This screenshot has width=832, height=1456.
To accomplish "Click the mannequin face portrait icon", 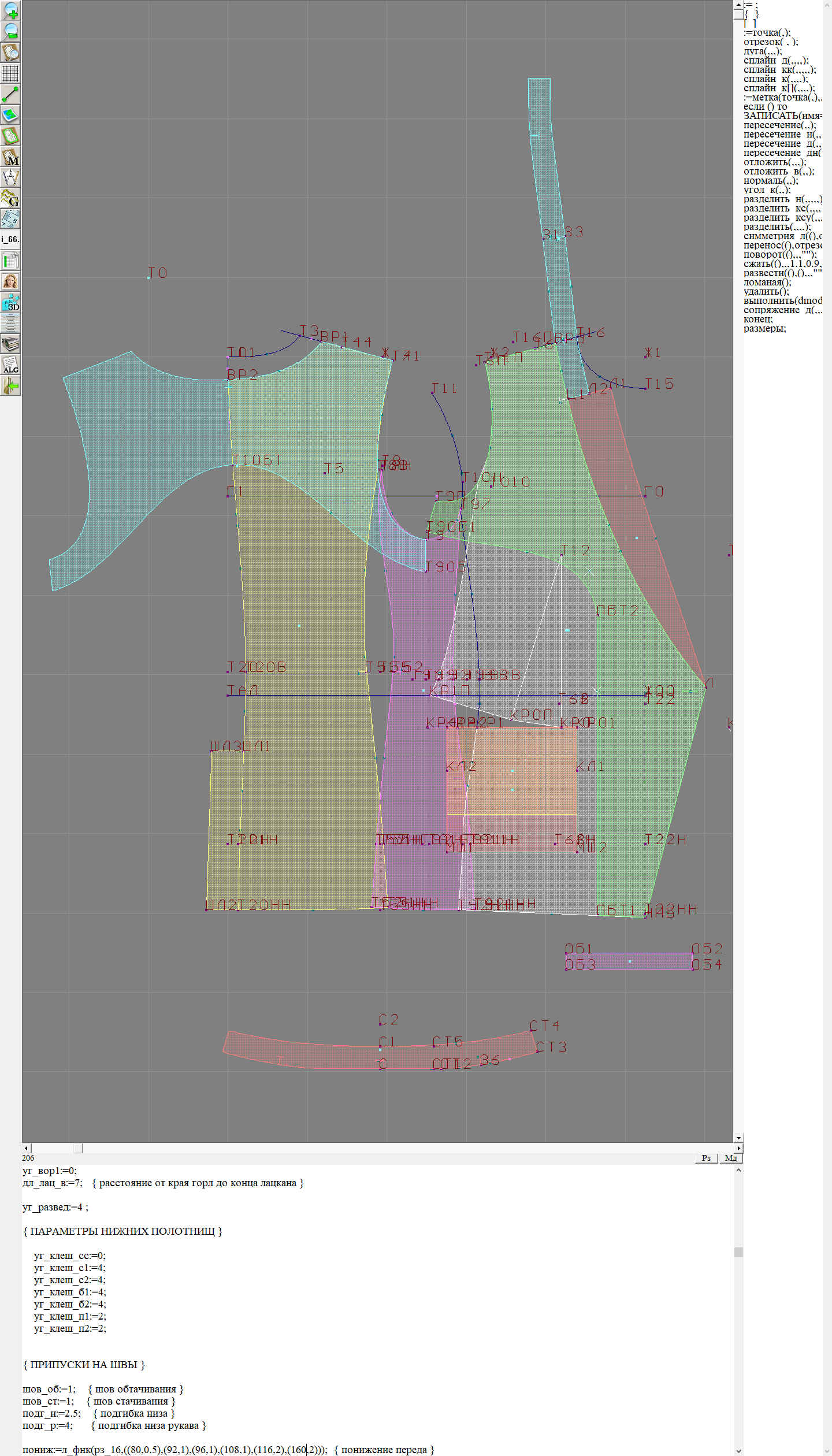I will 10,281.
